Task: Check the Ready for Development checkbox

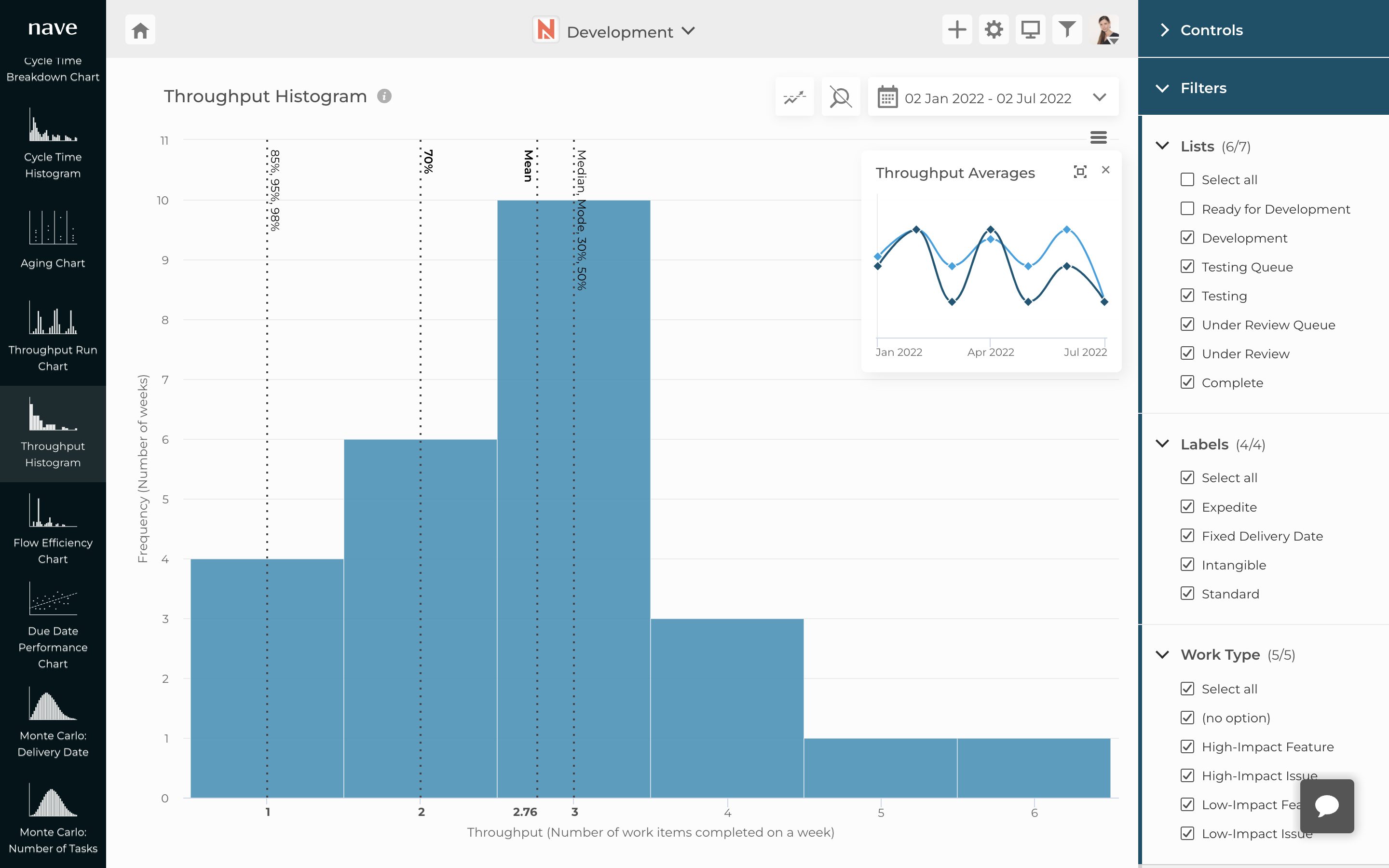Action: (1187, 209)
